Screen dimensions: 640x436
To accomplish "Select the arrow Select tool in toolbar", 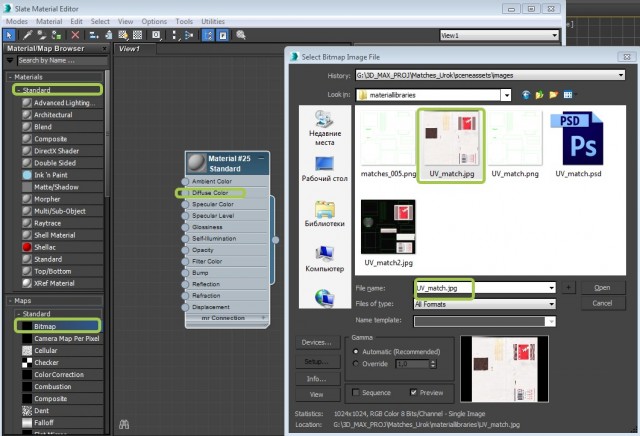I will [10, 34].
